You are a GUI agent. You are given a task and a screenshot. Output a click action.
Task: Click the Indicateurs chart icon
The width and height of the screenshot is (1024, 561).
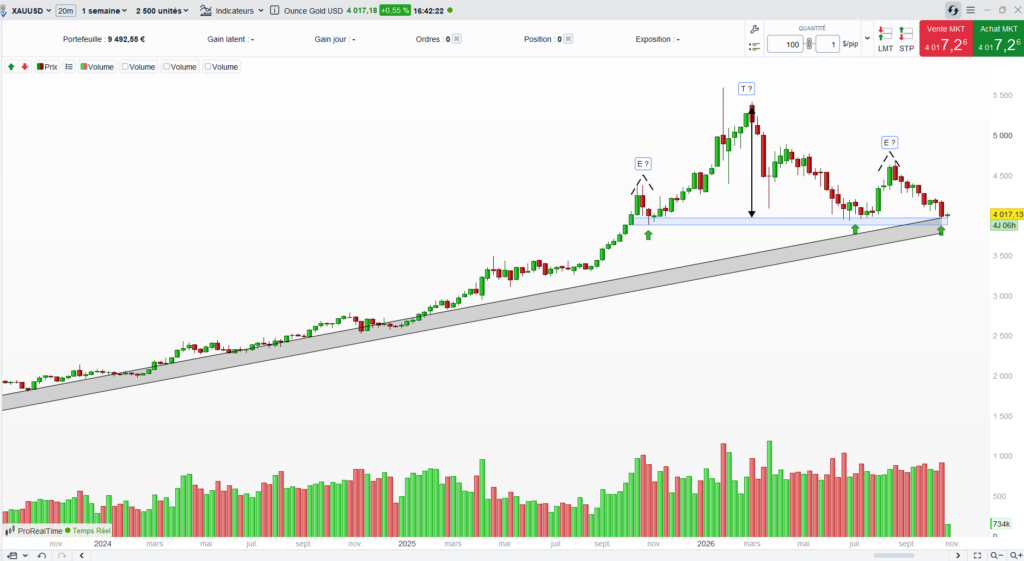pos(206,10)
